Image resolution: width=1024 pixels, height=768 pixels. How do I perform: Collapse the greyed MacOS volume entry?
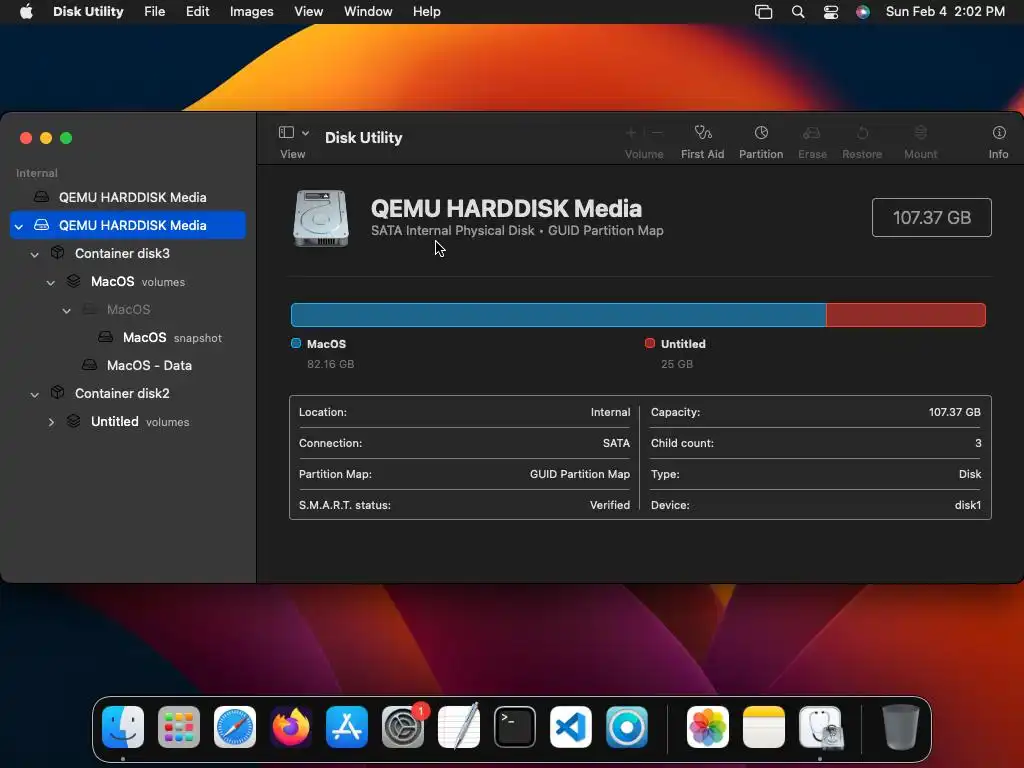pyautogui.click(x=66, y=310)
